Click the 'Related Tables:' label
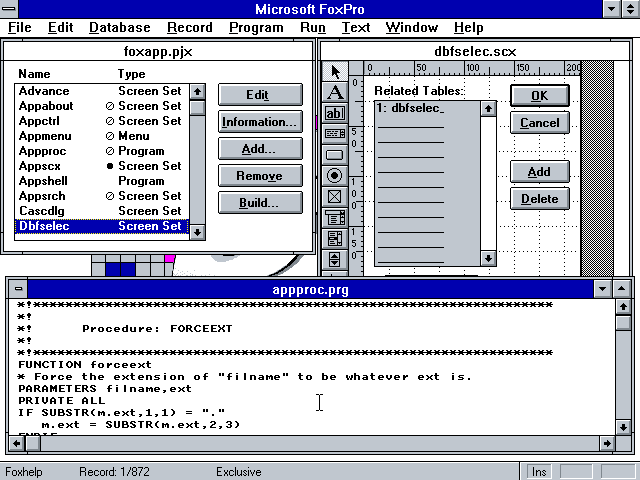640x480 pixels. tap(419, 91)
